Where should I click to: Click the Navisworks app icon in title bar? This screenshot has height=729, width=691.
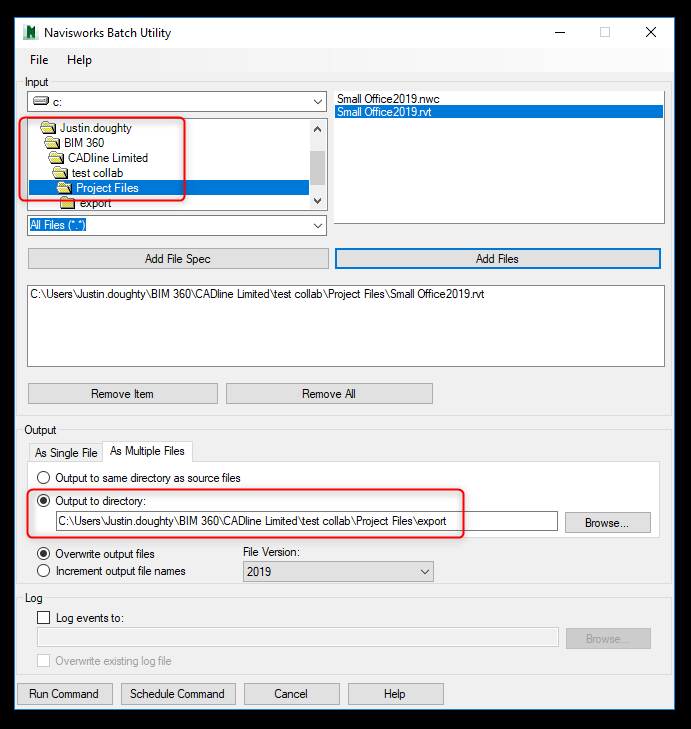point(30,33)
